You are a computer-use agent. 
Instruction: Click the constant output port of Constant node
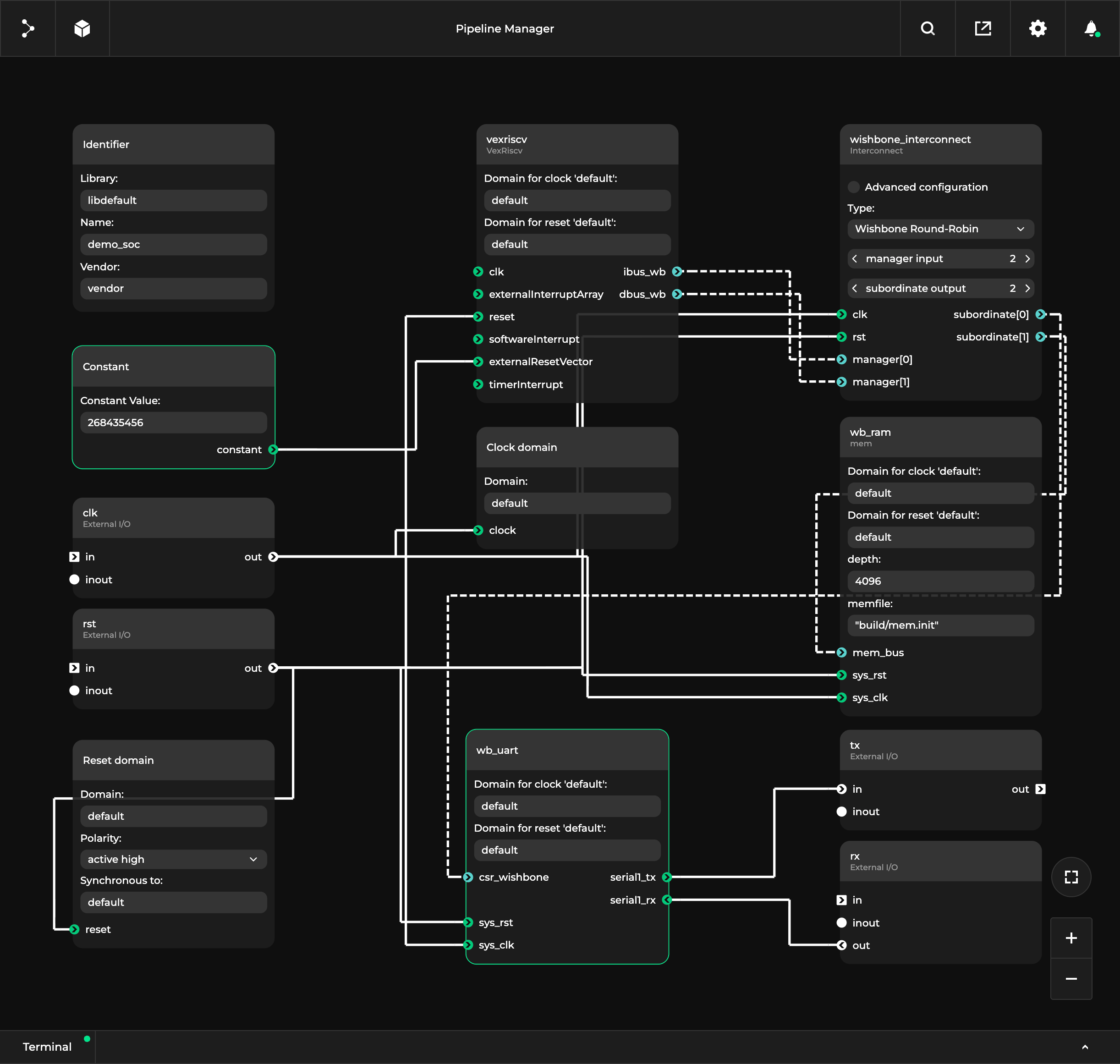[x=273, y=449]
